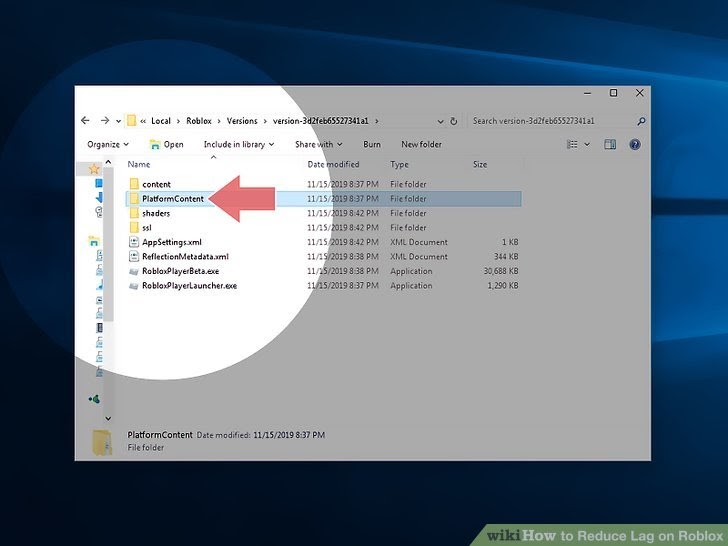Change the view layout icon
Screen dimensions: 728x546
(572, 144)
